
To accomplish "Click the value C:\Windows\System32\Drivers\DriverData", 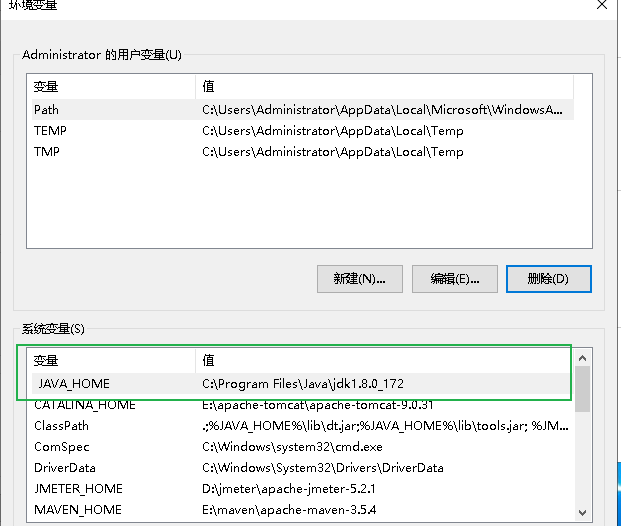I will click(323, 468).
